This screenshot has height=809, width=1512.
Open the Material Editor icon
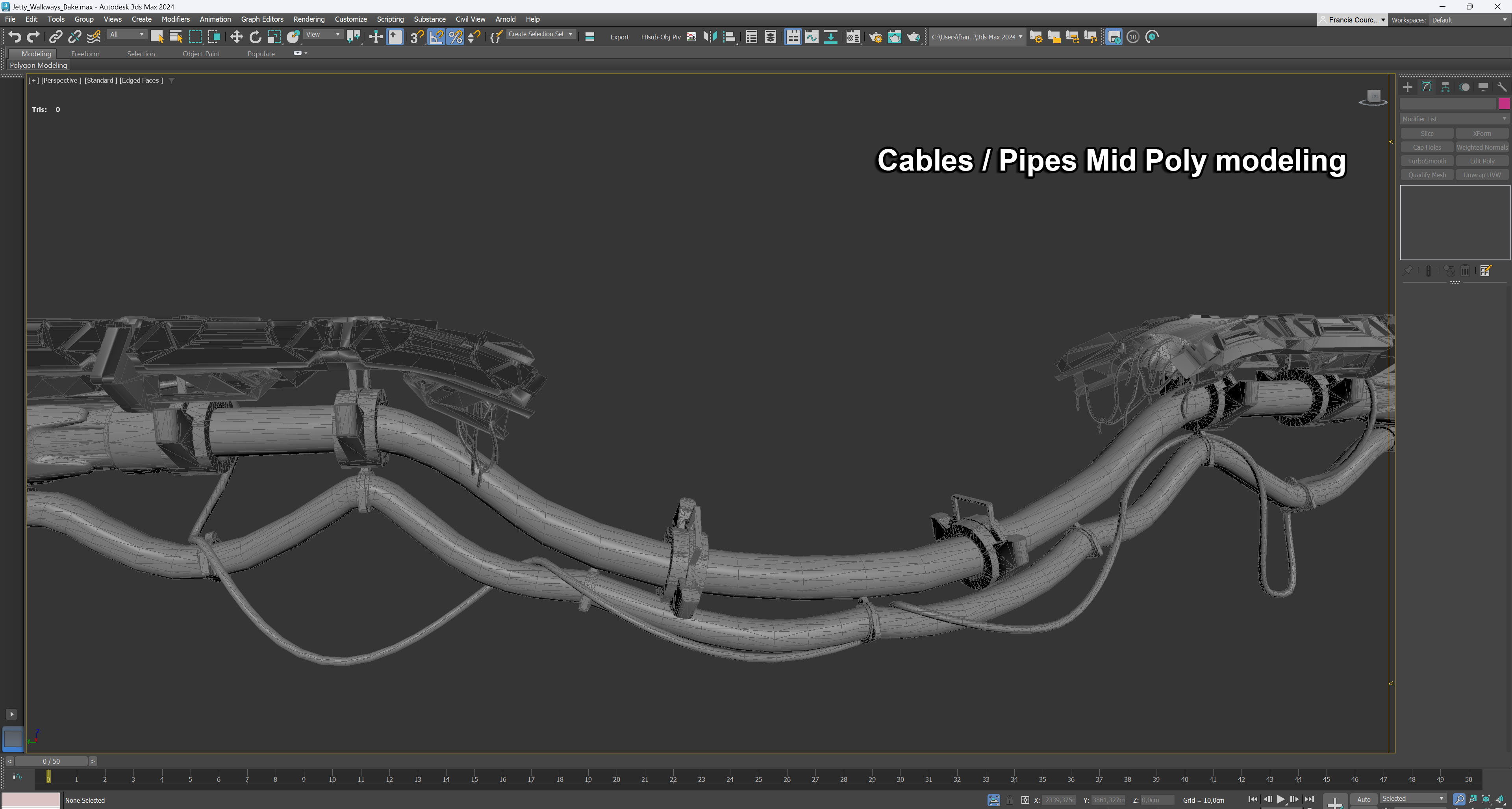(x=853, y=37)
